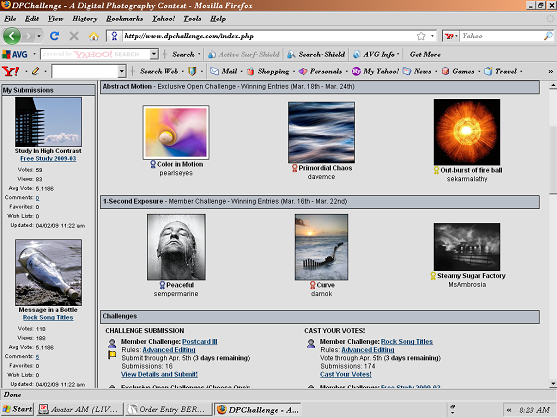
Task: Open the Edit menu
Action: point(32,18)
